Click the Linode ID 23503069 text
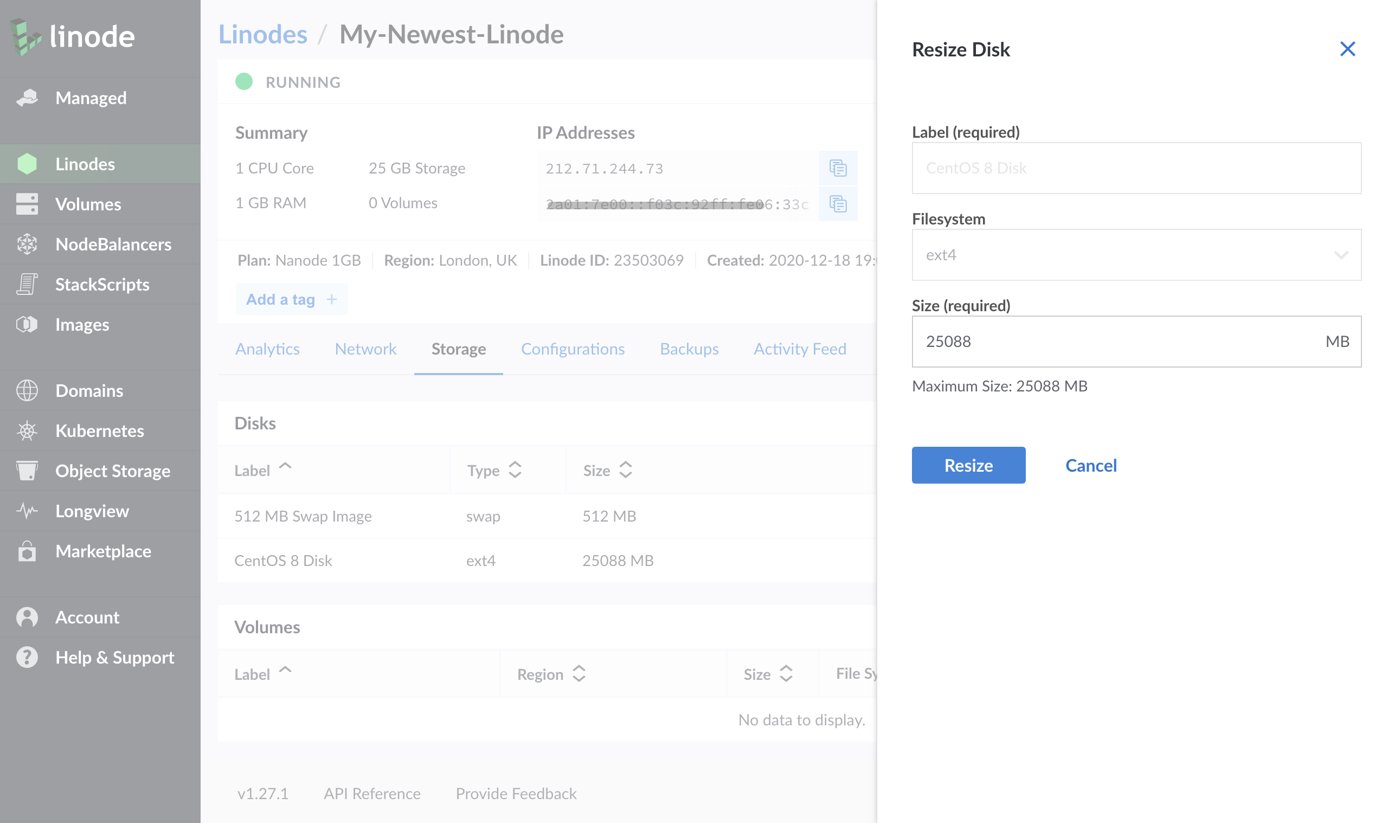Screen dimensions: 1388x823 tap(612, 260)
